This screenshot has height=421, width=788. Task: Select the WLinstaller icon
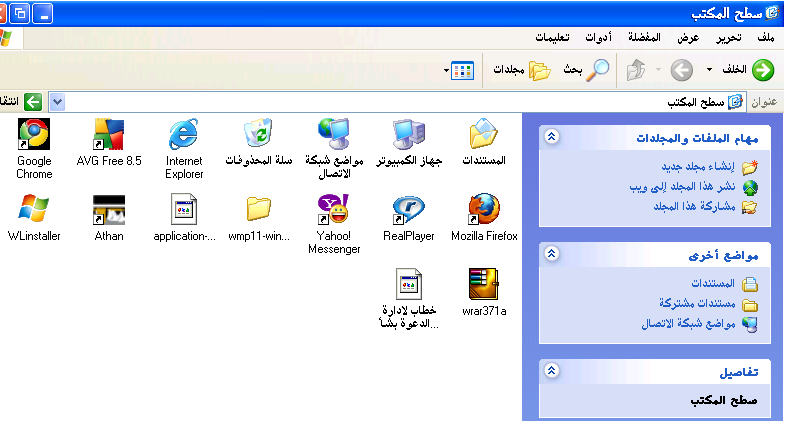pyautogui.click(x=34, y=208)
